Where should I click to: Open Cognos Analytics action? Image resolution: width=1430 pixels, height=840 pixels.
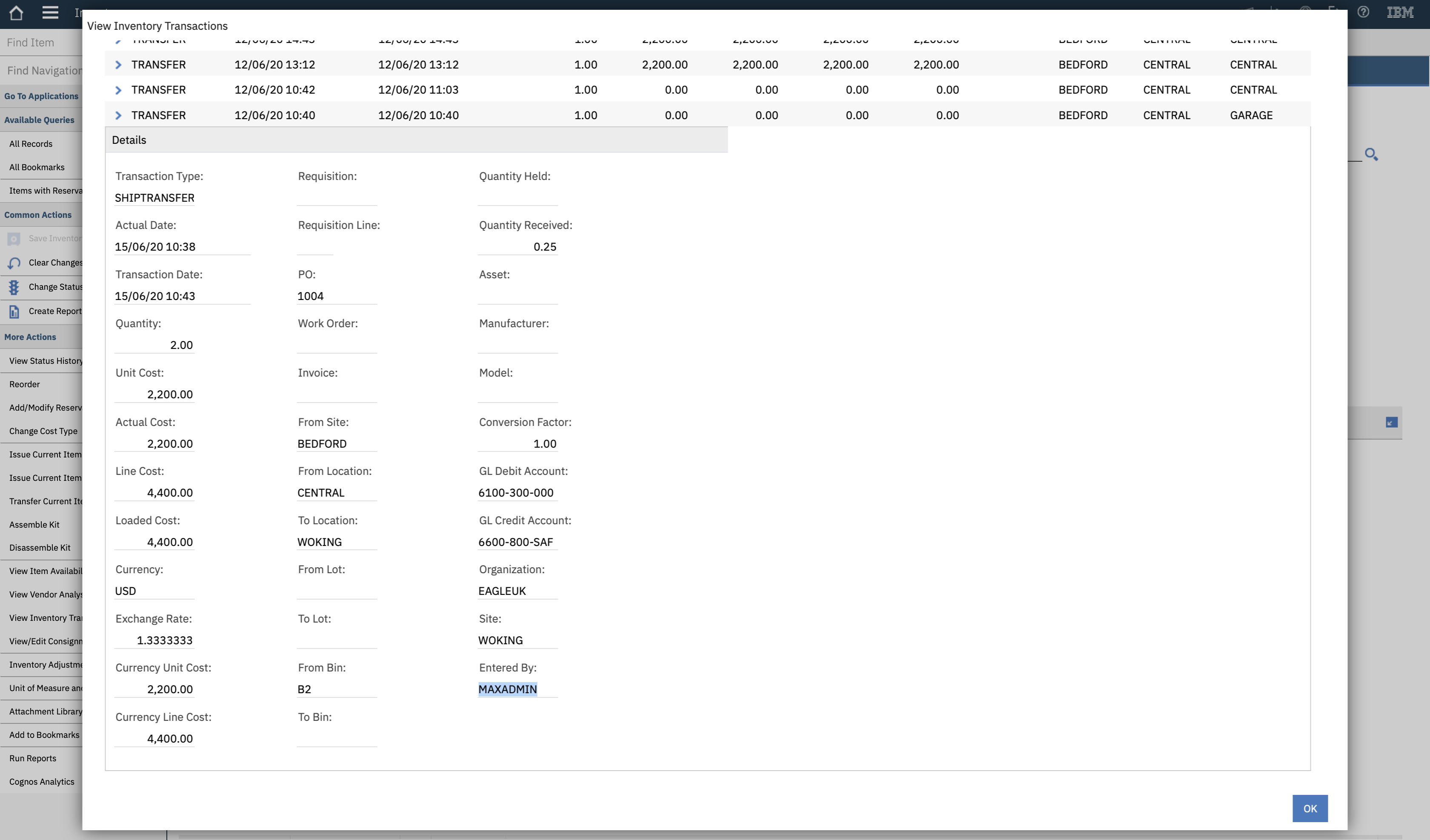[41, 781]
